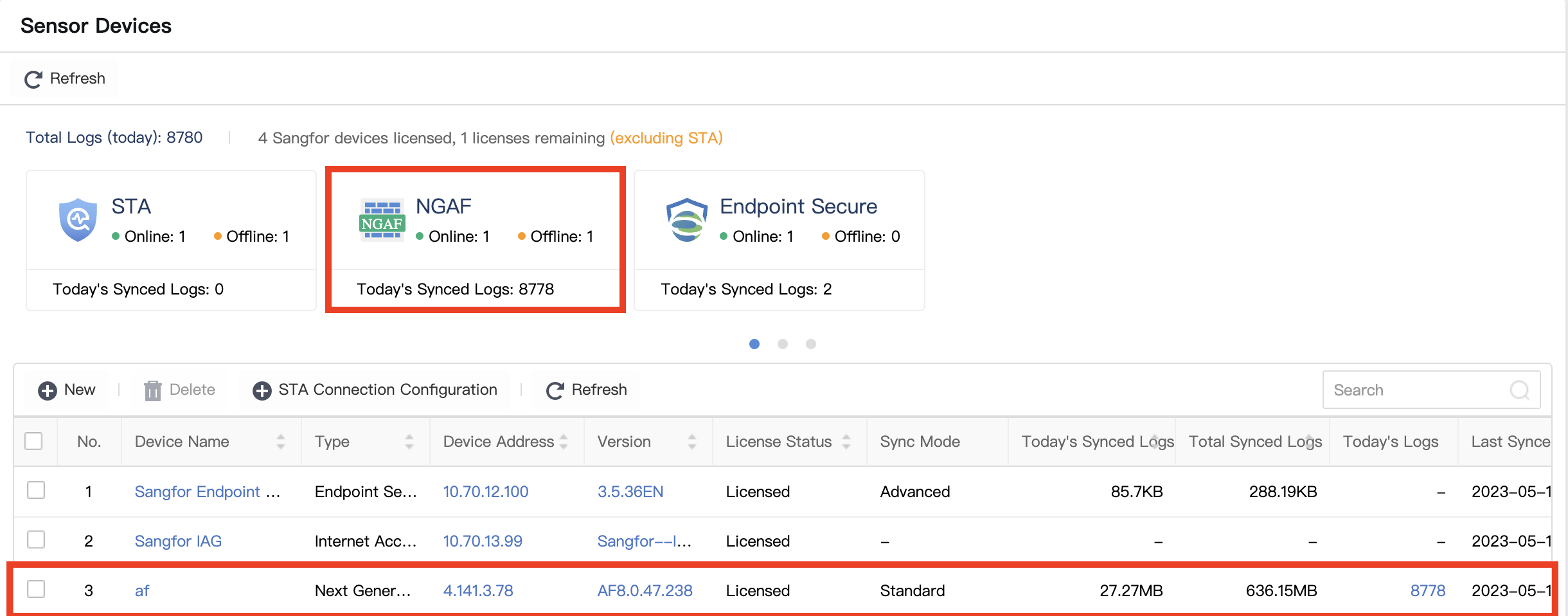Toggle the select-all header checkbox

[33, 441]
